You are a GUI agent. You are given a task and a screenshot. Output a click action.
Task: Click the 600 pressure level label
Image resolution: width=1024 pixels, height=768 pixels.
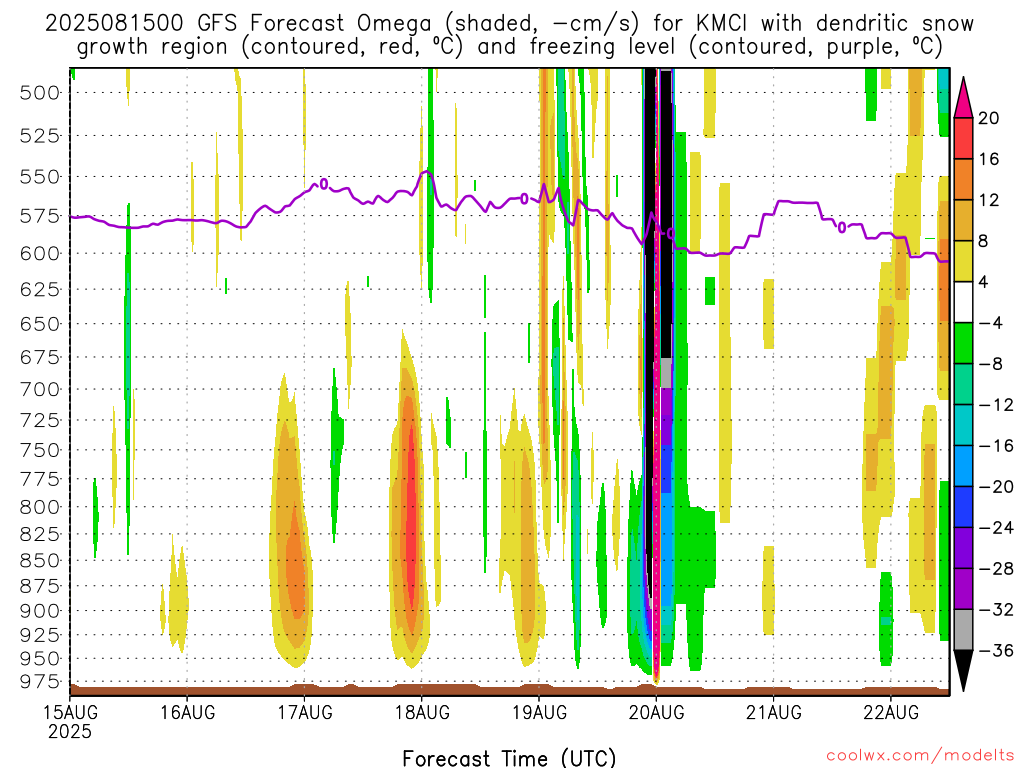tap(40, 253)
